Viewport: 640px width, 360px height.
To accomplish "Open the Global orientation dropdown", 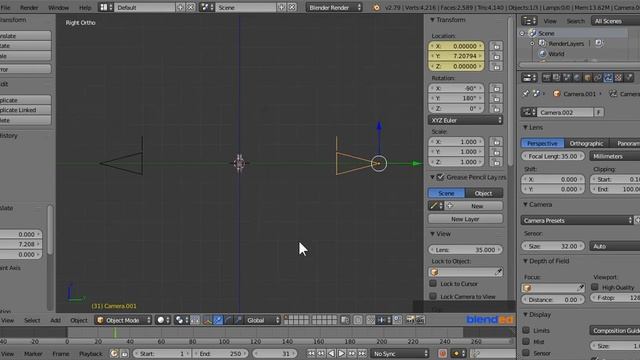I will tap(262, 320).
